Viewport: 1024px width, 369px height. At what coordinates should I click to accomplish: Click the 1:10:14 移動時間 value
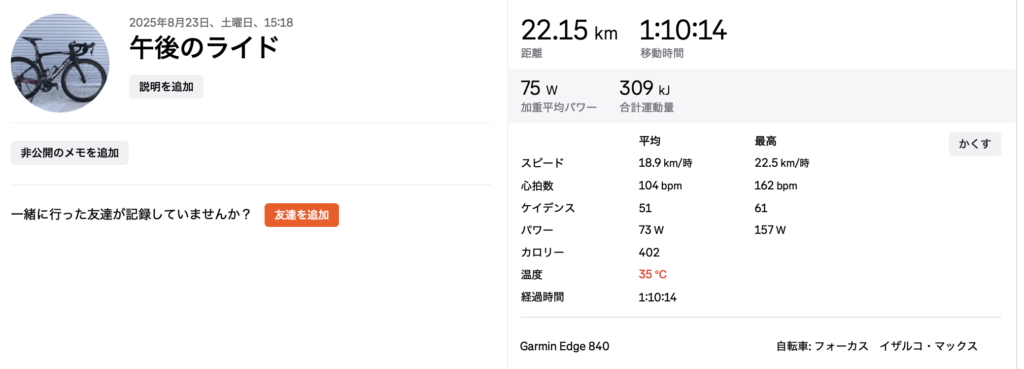pos(684,31)
